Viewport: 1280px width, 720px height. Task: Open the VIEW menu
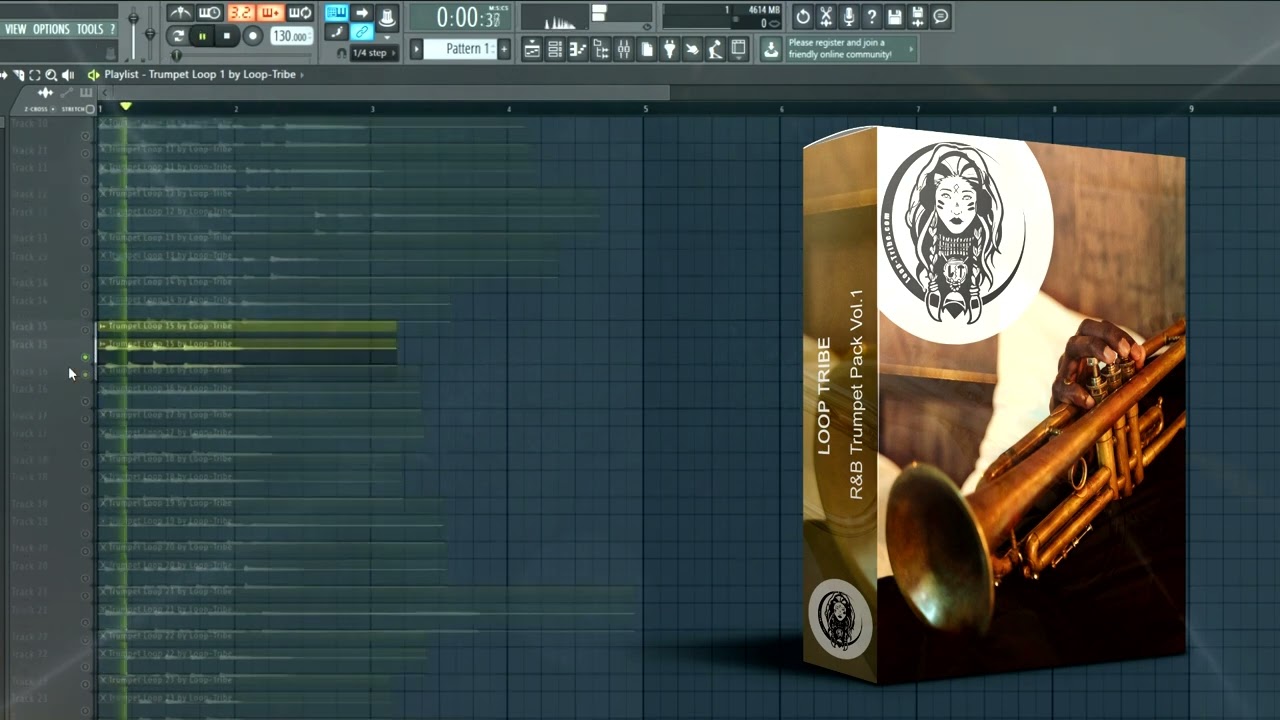(15, 29)
